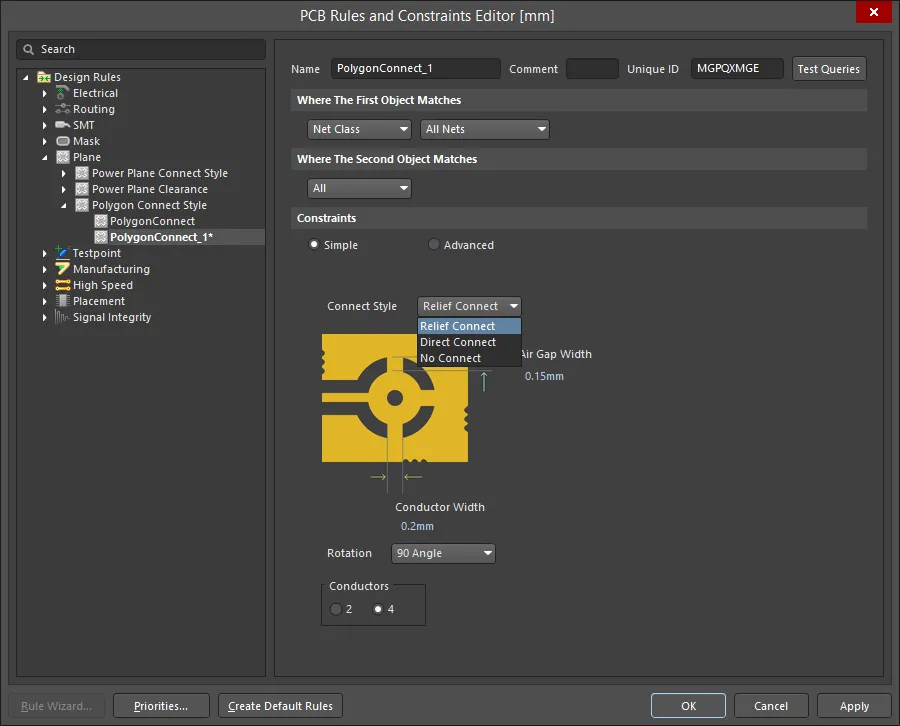
Task: Click the Test Queries button
Action: [x=829, y=69]
